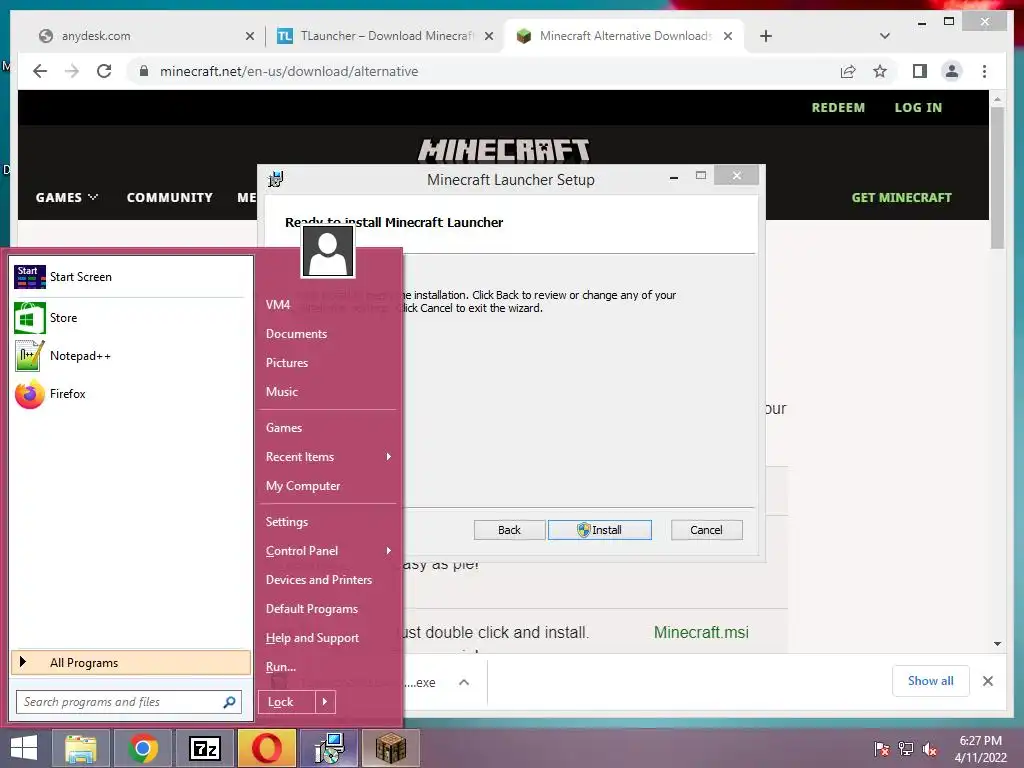Open COMMUNITY nav link

click(x=170, y=197)
